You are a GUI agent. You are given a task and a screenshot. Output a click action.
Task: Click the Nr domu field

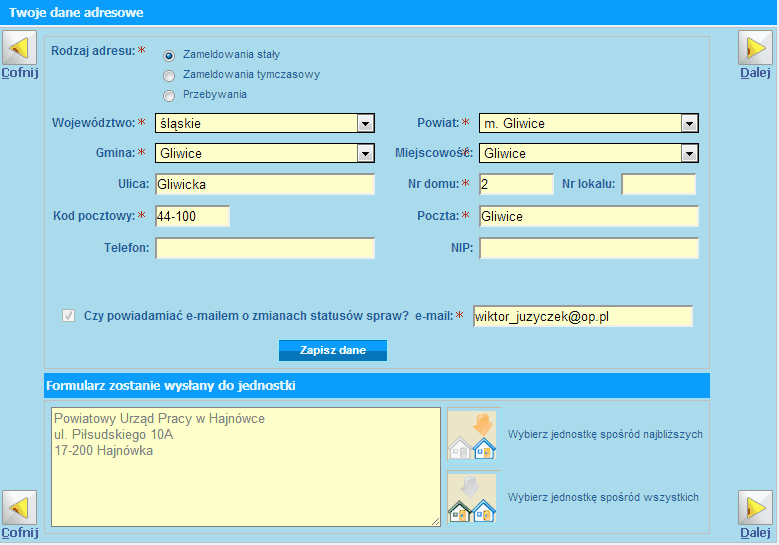tap(516, 184)
